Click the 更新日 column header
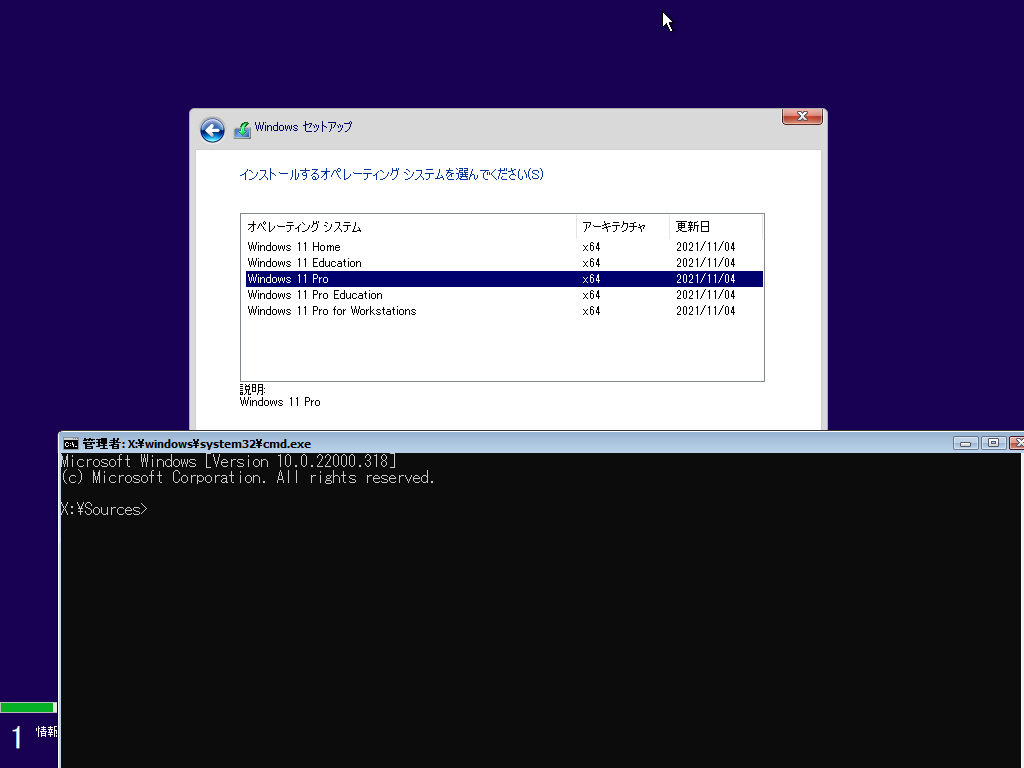 [x=716, y=227]
